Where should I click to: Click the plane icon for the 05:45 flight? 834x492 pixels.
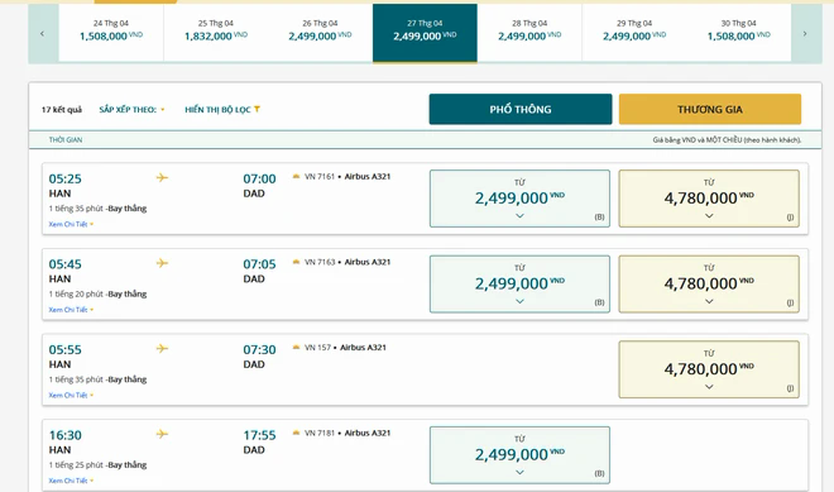(x=162, y=263)
